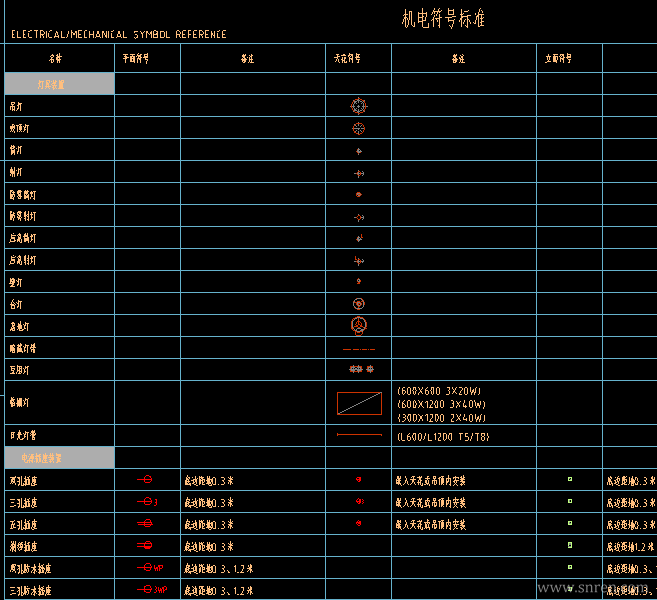657x600 pixels.
Task: Select the 平面符号 column header
Action: 136,58
